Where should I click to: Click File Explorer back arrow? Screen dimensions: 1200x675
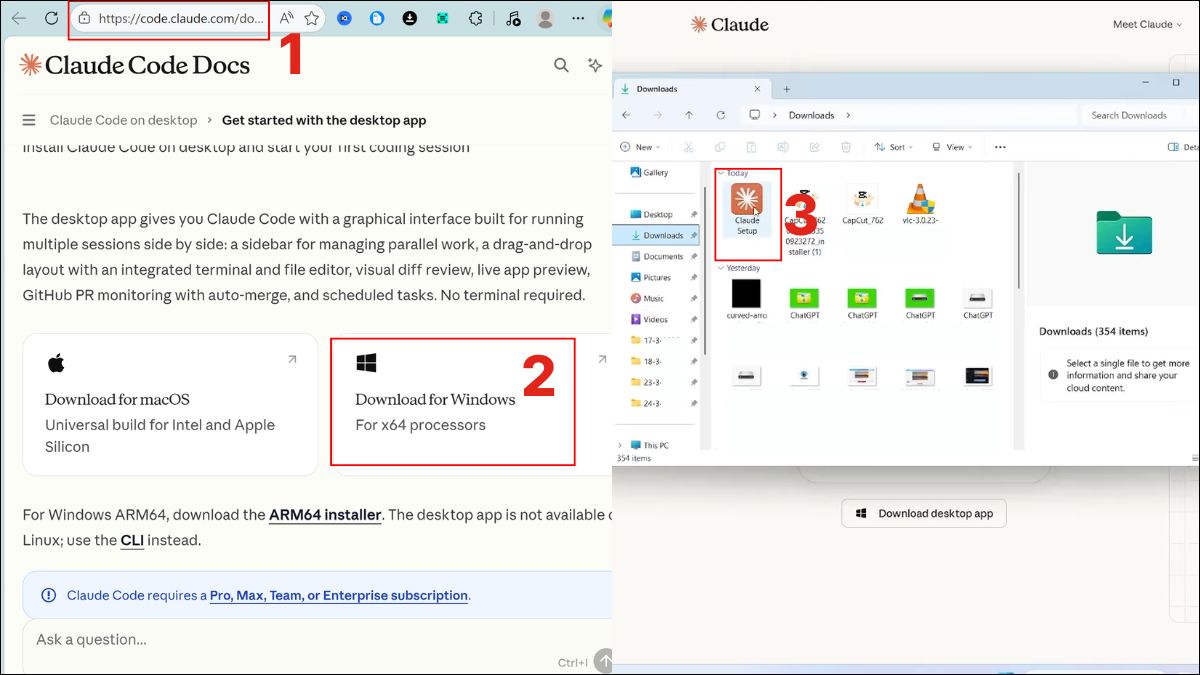click(x=626, y=115)
